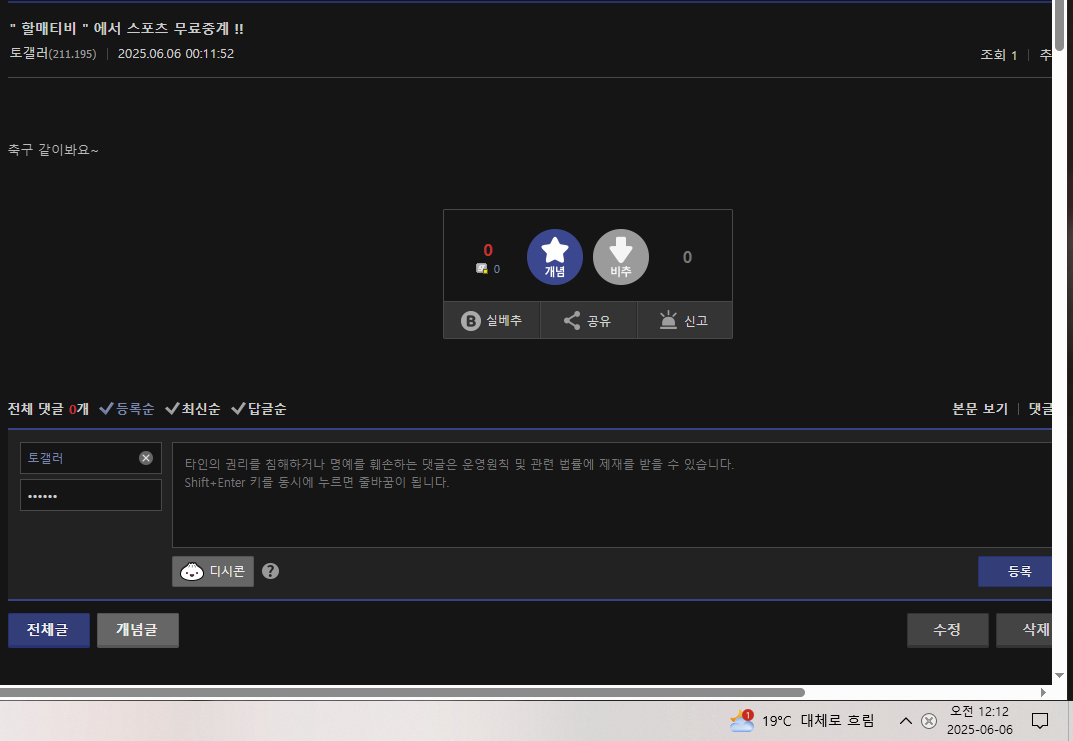Report post with 신고 siren icon

684,321
